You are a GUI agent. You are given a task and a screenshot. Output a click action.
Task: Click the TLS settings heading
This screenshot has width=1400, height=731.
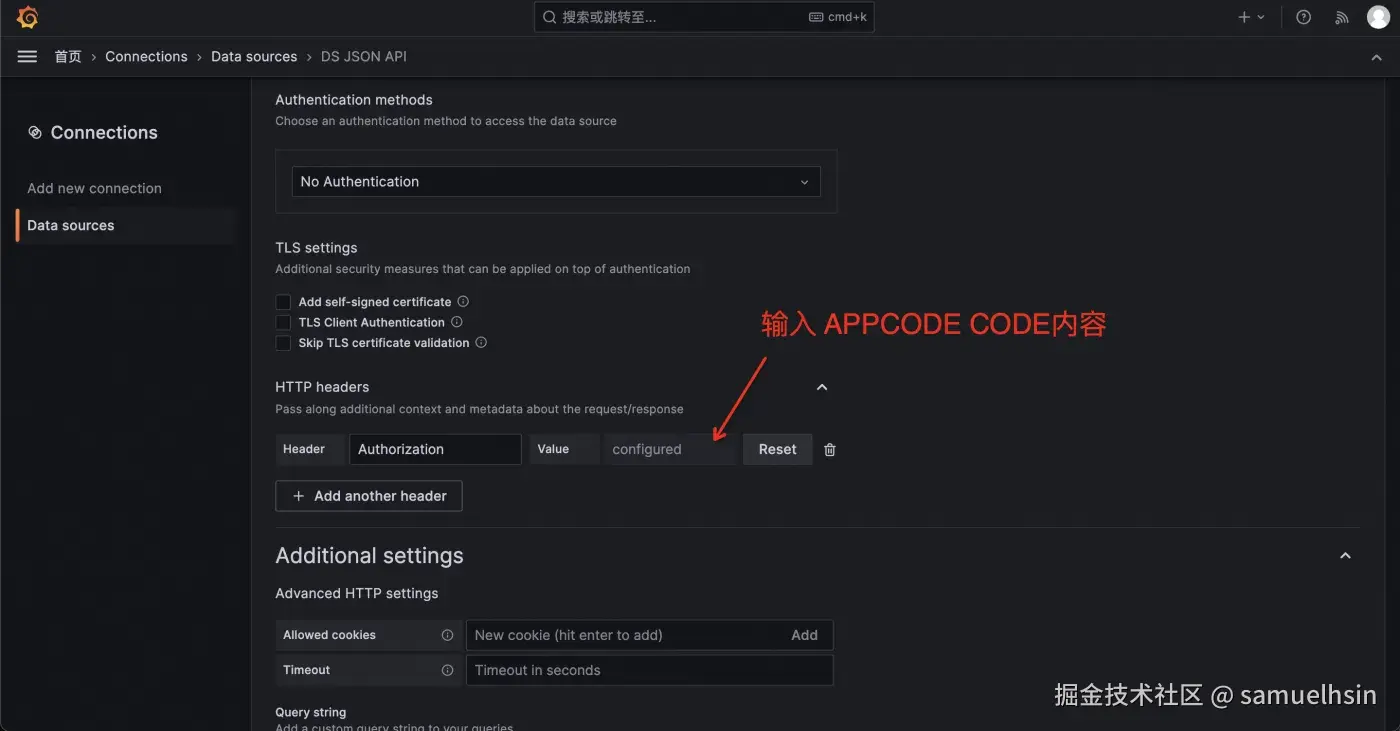[316, 247]
